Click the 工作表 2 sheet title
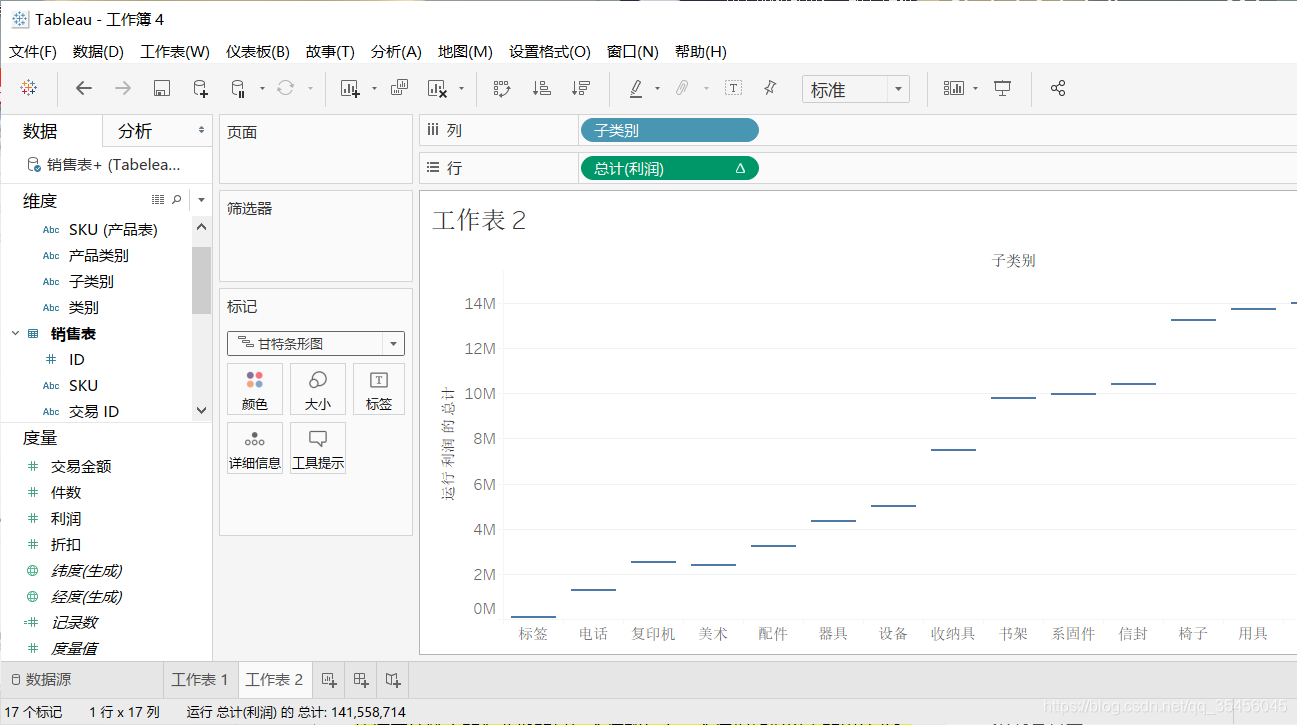The width and height of the screenshot is (1297, 725). click(x=479, y=220)
